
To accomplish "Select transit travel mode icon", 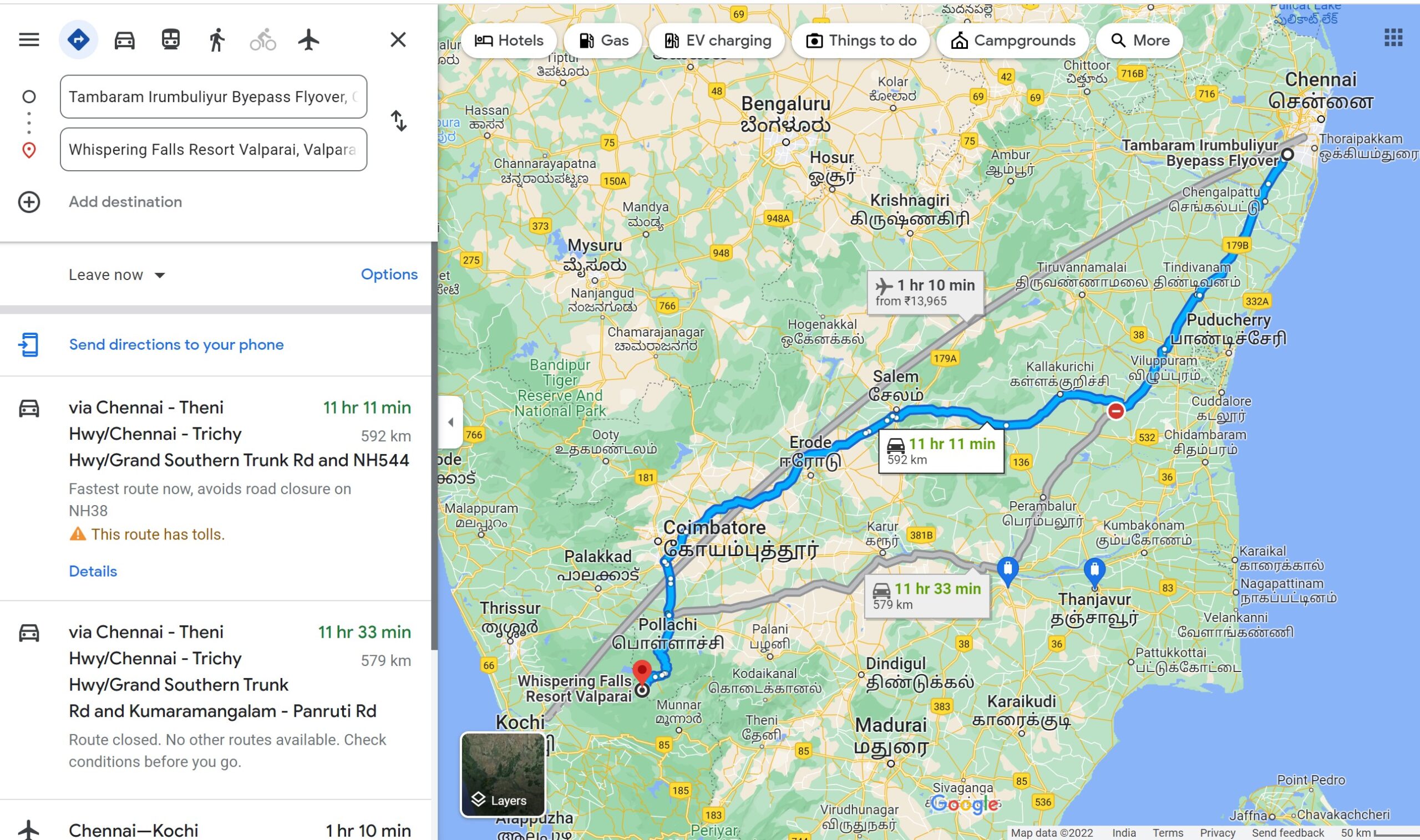I will click(170, 40).
